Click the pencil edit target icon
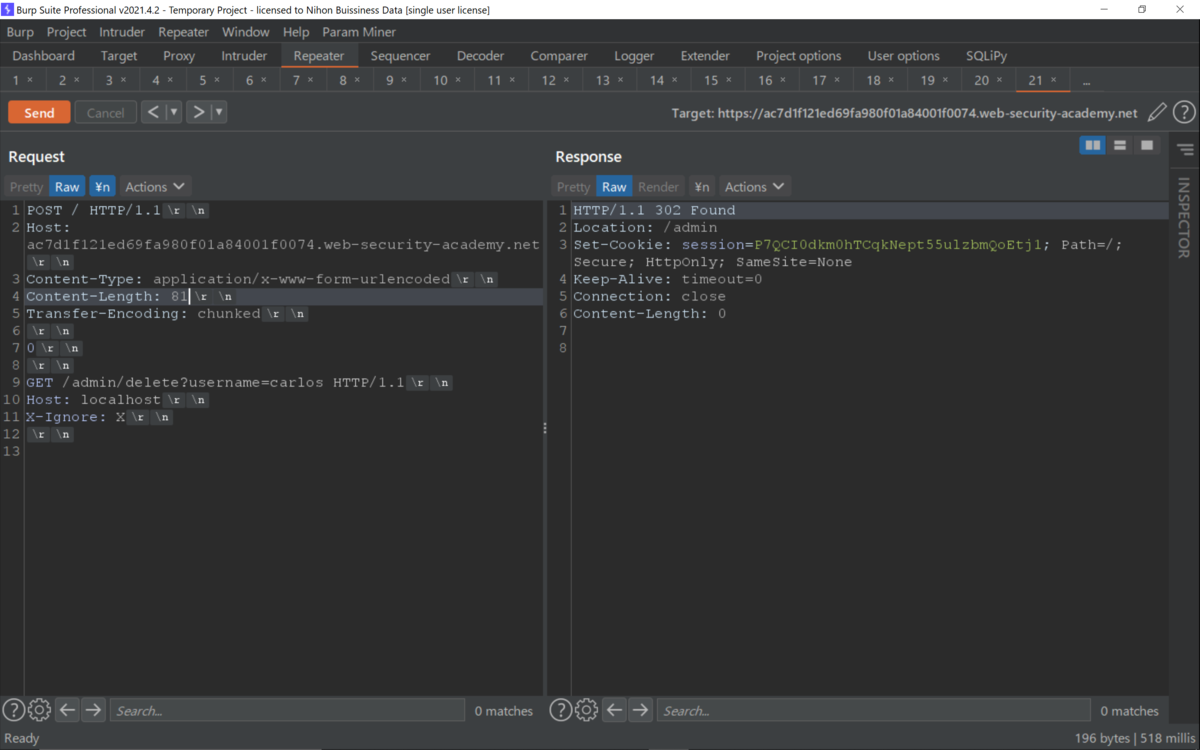1200x750 pixels. tap(1157, 112)
